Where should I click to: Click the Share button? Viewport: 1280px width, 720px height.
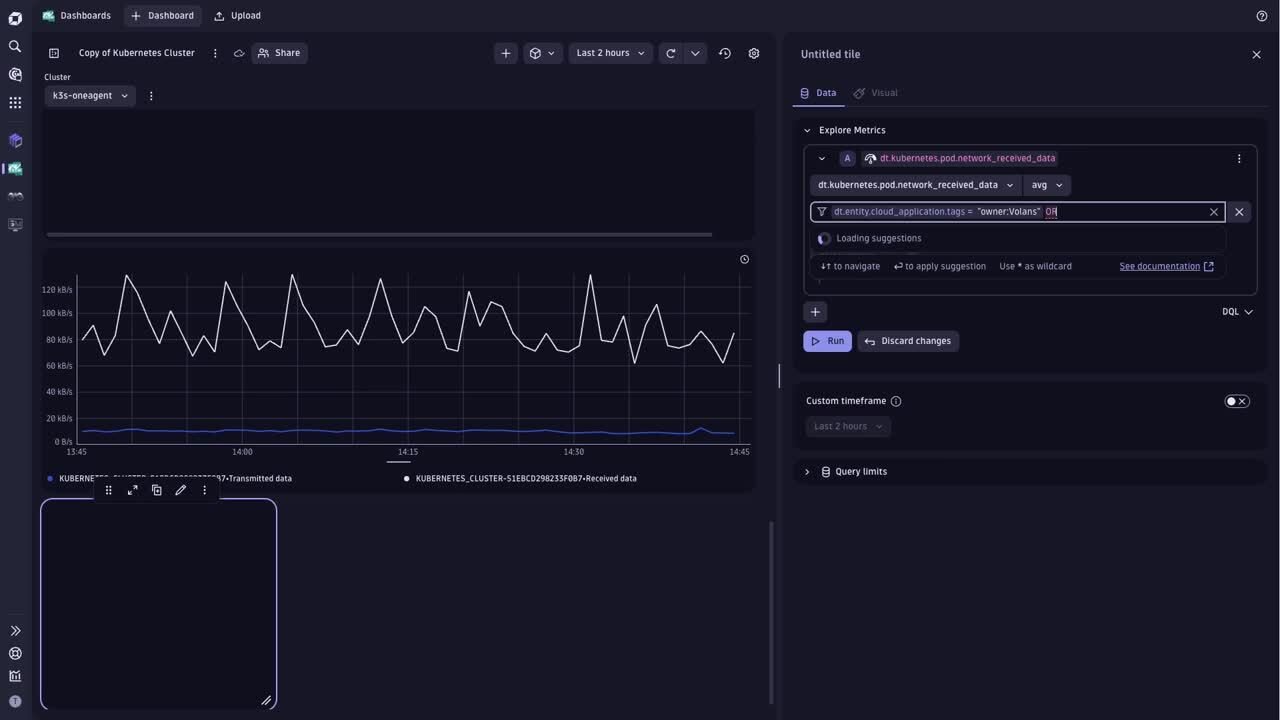pyautogui.click(x=279, y=53)
